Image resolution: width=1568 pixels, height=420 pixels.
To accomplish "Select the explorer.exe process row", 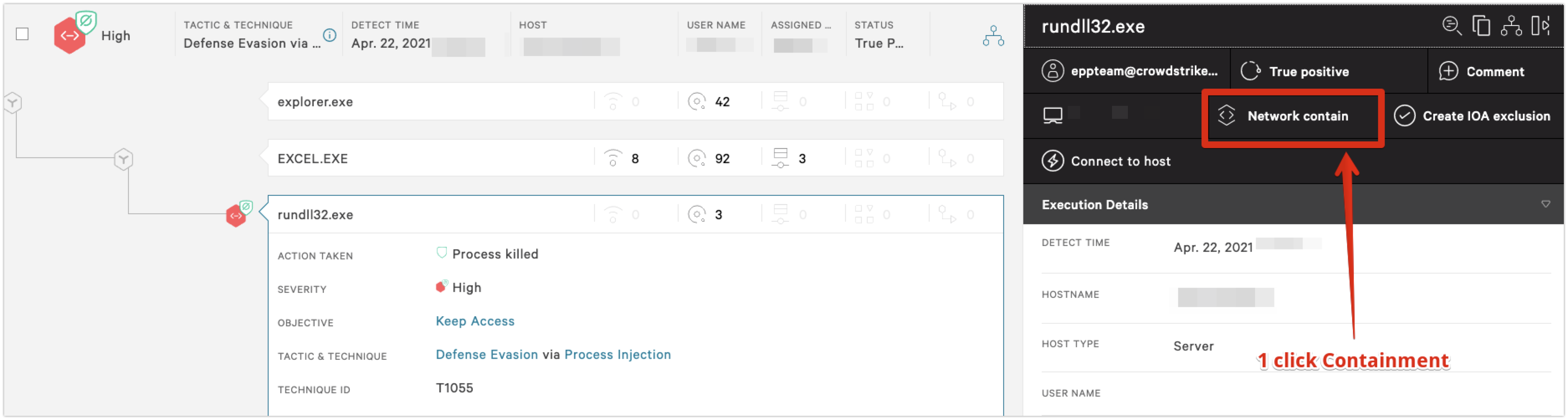I will (635, 102).
